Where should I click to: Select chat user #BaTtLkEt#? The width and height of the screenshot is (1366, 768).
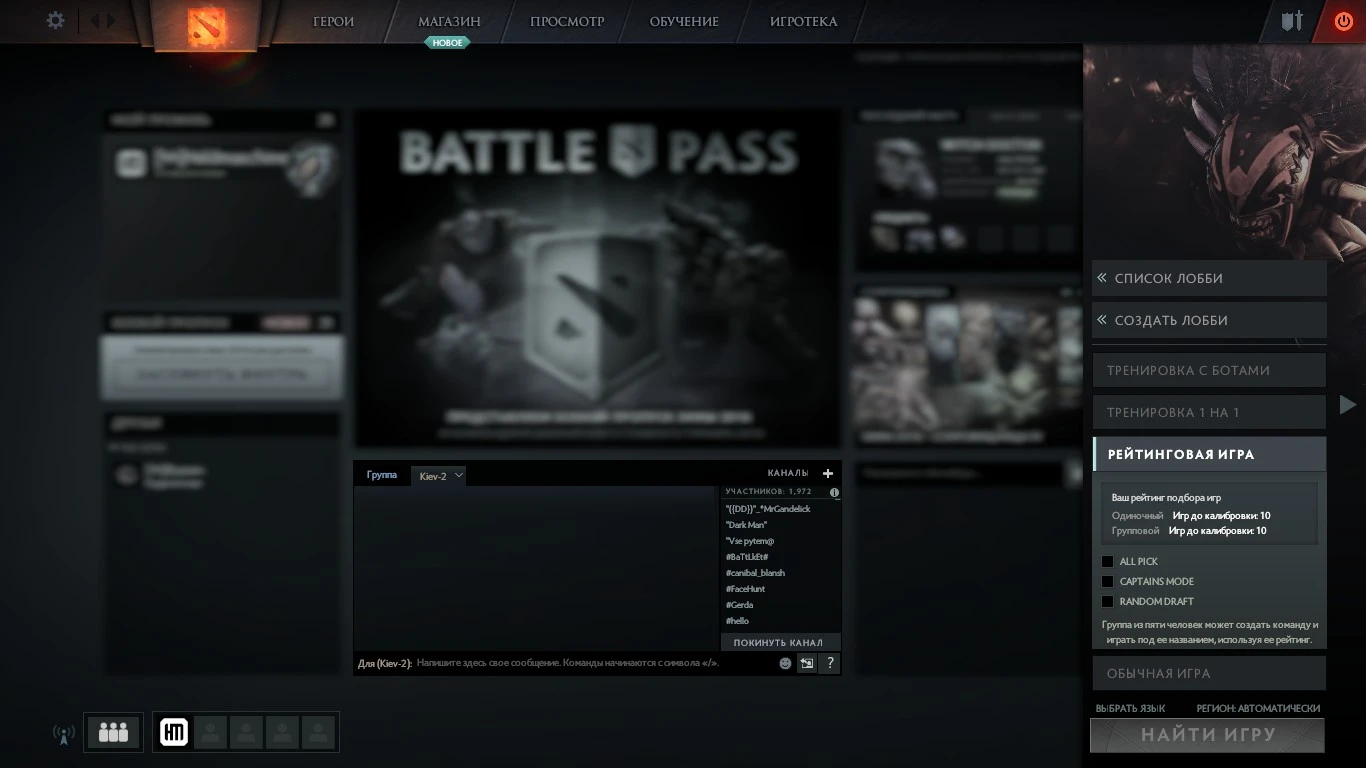pyautogui.click(x=747, y=557)
